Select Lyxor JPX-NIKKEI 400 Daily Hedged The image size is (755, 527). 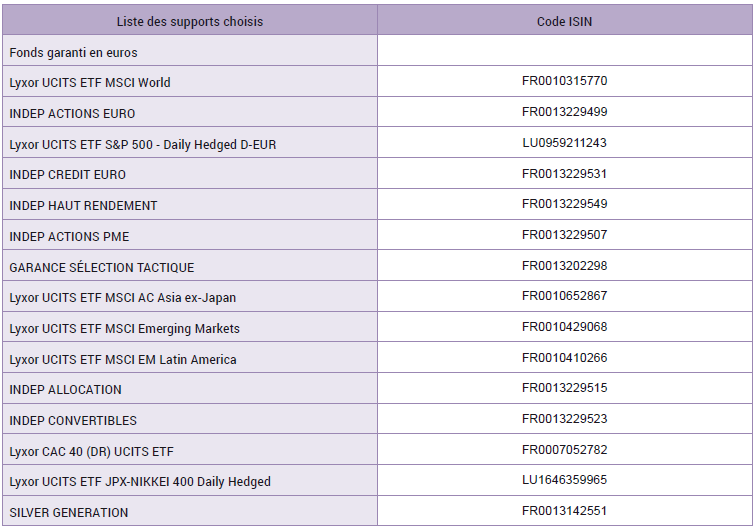pyautogui.click(x=140, y=482)
